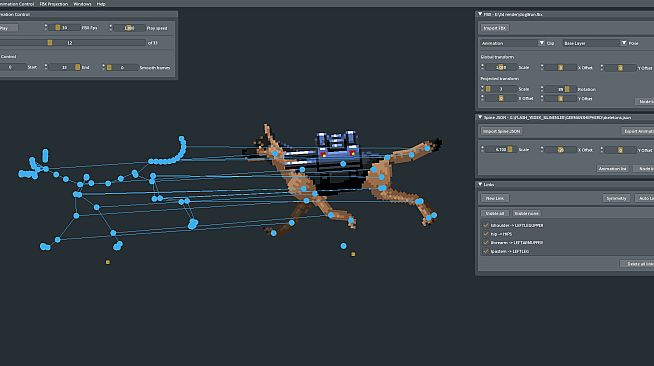Click the End frame value field
Viewport: 654px width, 366px height.
pos(65,67)
